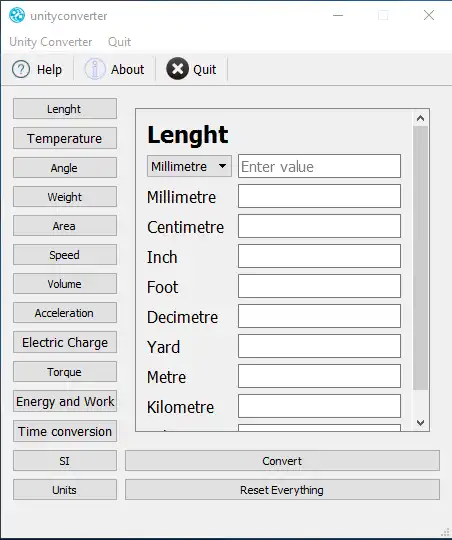The image size is (452, 540).
Task: Select the Lenght category button
Action: (65, 109)
